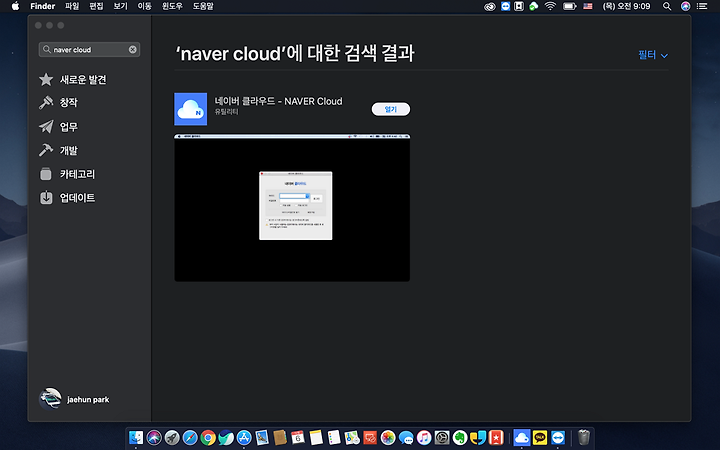Click the NAVER Cloud app icon
Screen dimensions: 720x450
(191, 109)
